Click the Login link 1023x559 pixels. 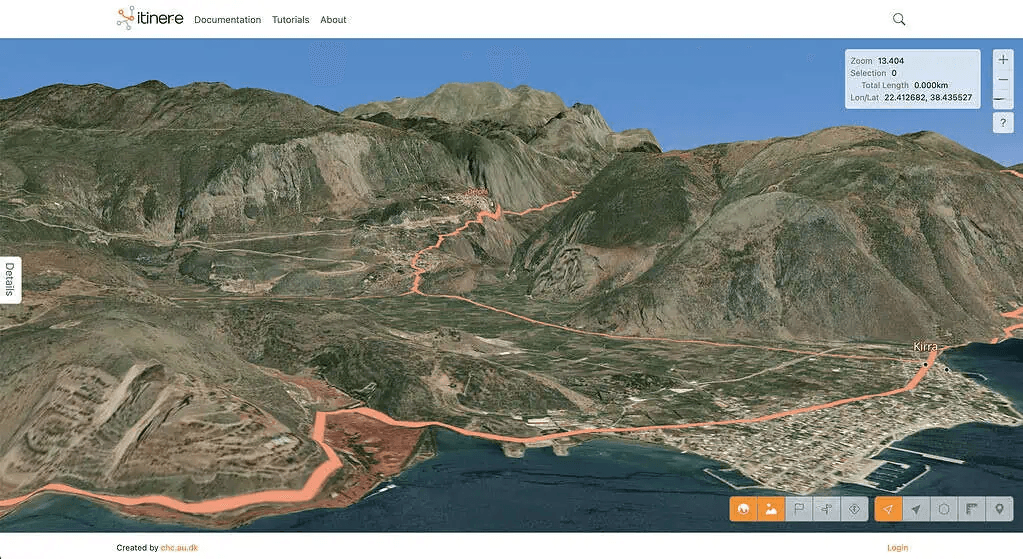coord(897,548)
